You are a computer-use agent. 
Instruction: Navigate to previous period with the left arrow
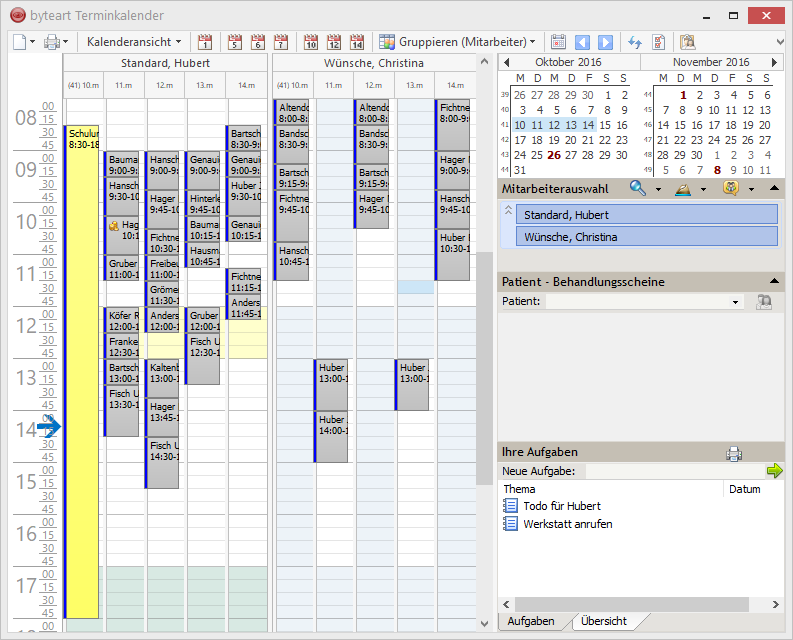click(x=583, y=42)
